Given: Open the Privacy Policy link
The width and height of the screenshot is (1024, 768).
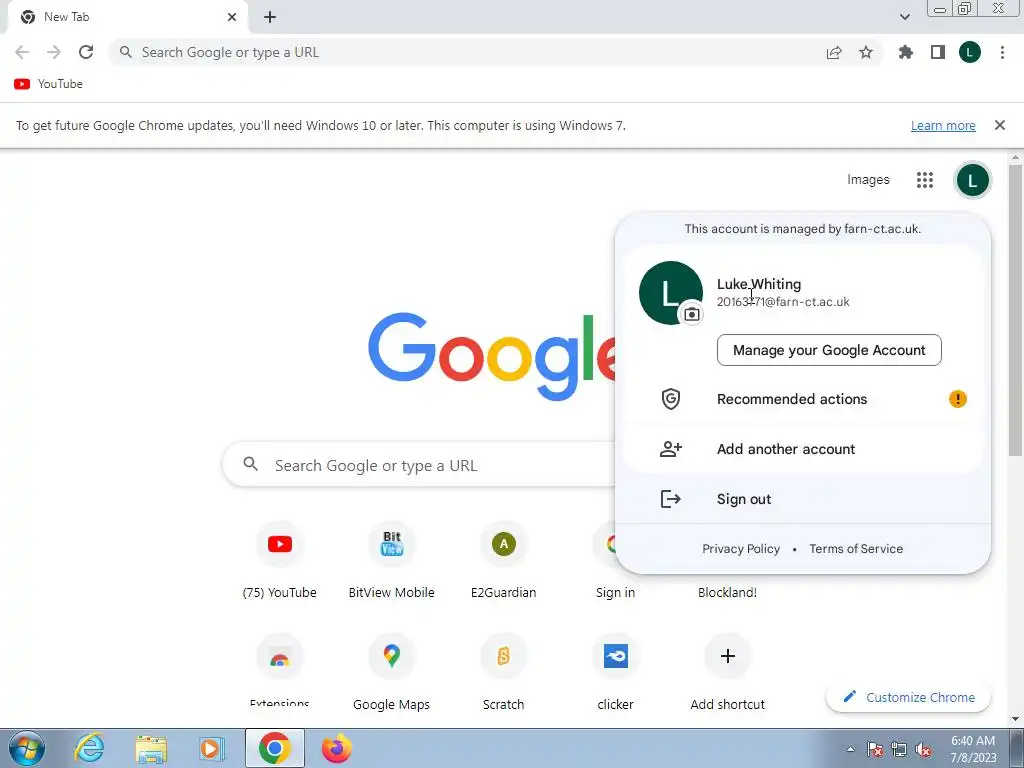Looking at the screenshot, I should point(741,549).
